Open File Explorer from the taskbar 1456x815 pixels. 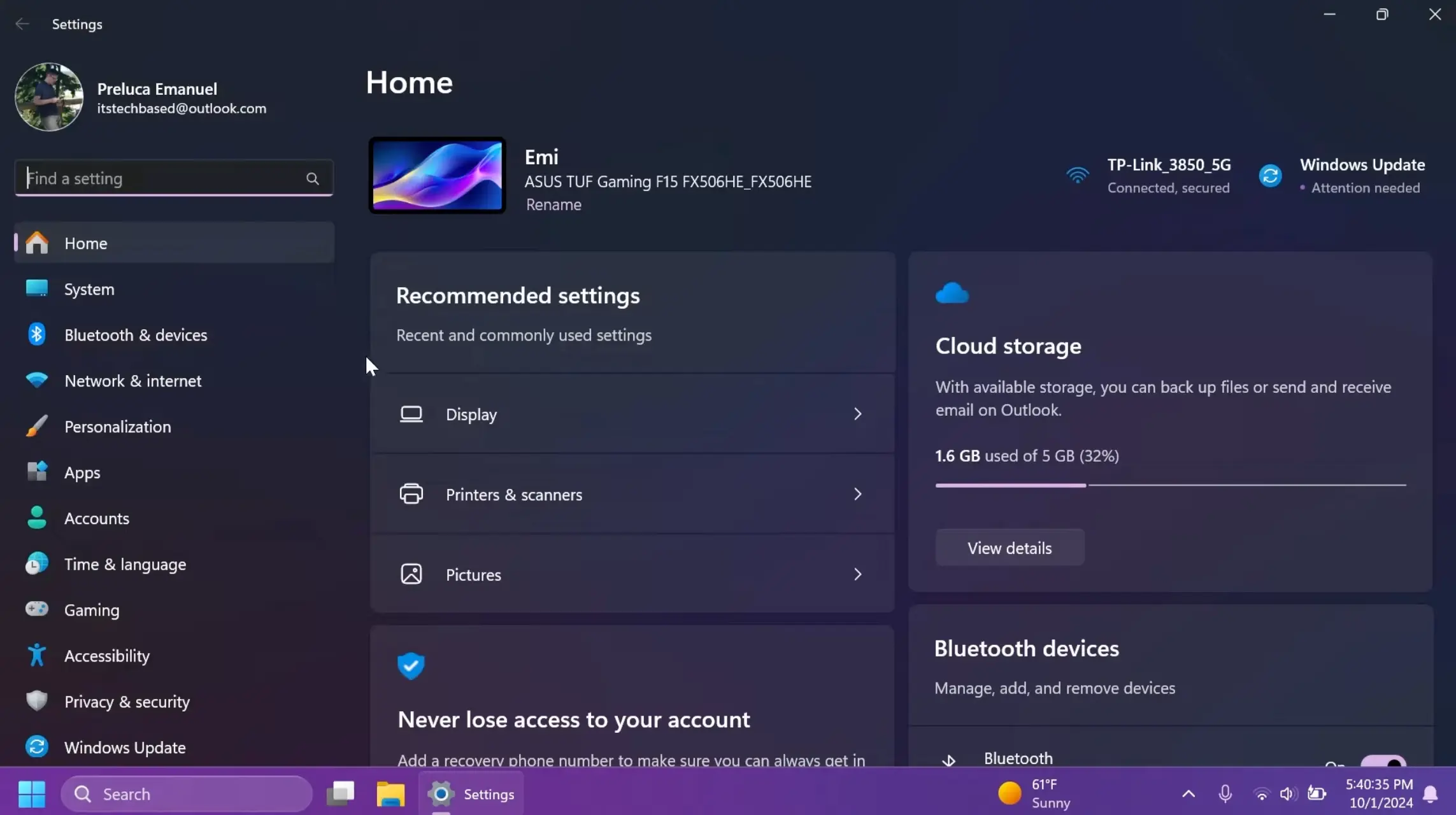pyautogui.click(x=390, y=793)
